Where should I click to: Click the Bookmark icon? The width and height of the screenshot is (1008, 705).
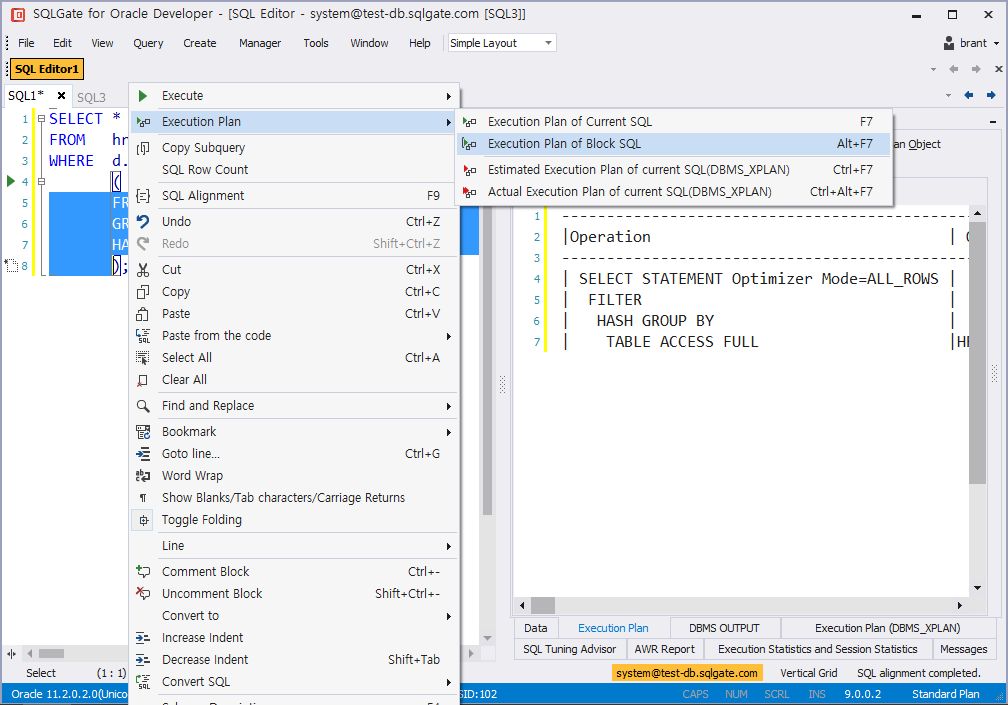[x=143, y=432]
